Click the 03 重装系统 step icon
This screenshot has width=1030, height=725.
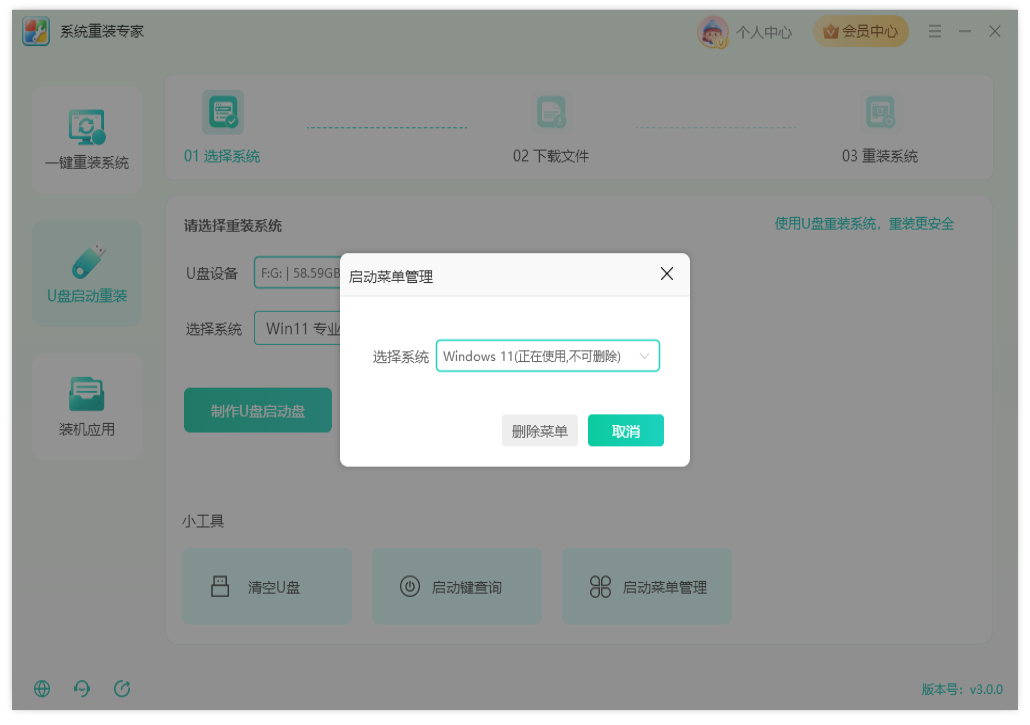coord(880,112)
